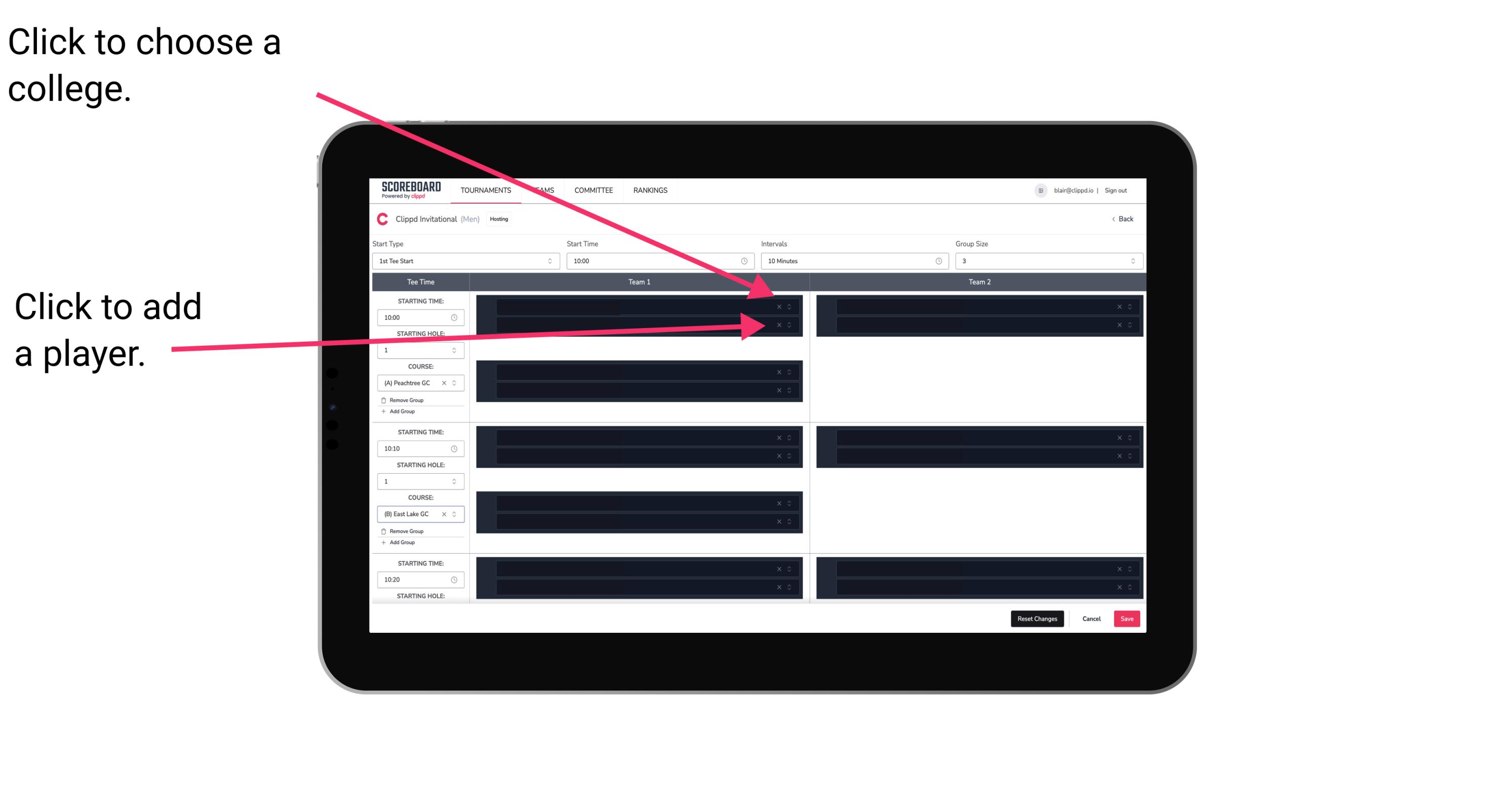Click the Save button

1127,618
